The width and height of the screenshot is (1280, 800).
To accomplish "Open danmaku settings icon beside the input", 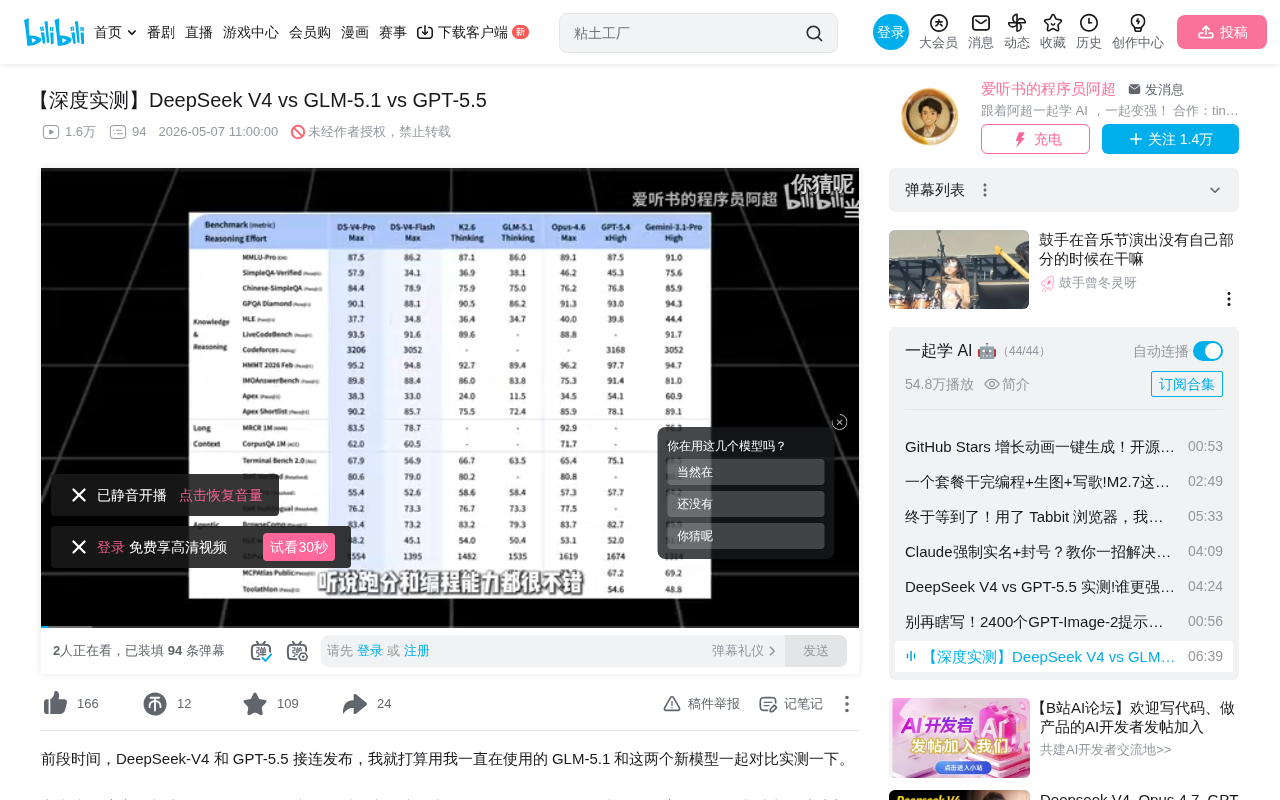I will [297, 651].
